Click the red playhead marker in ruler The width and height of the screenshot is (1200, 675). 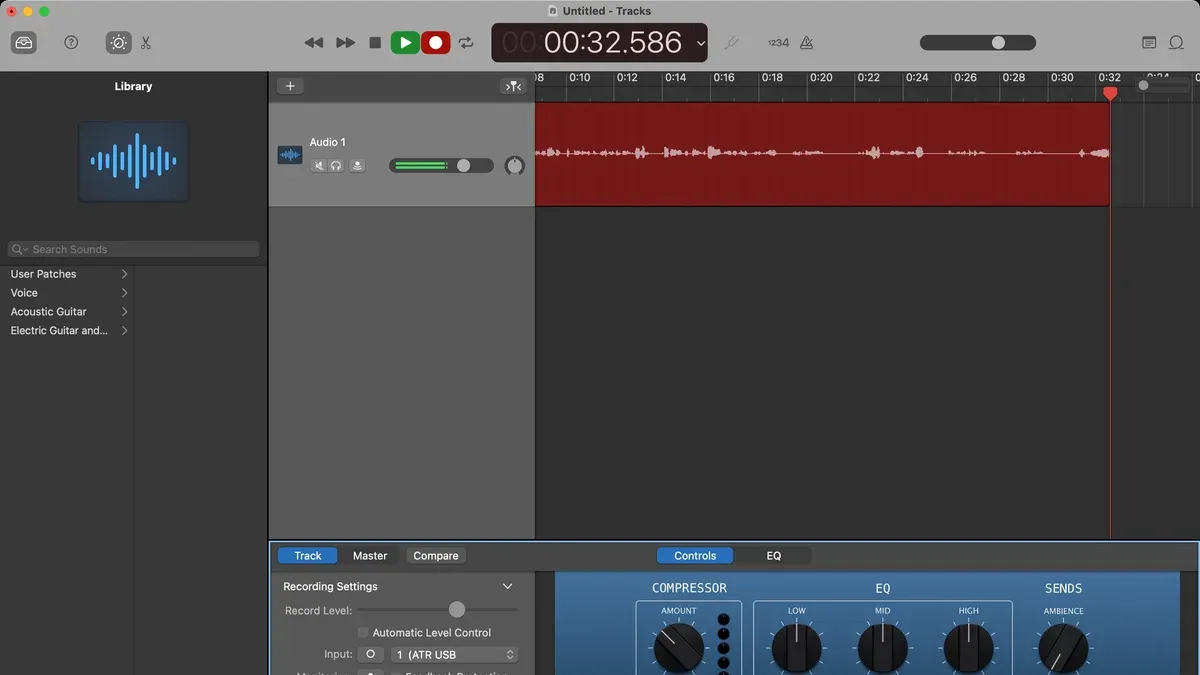pyautogui.click(x=1110, y=93)
